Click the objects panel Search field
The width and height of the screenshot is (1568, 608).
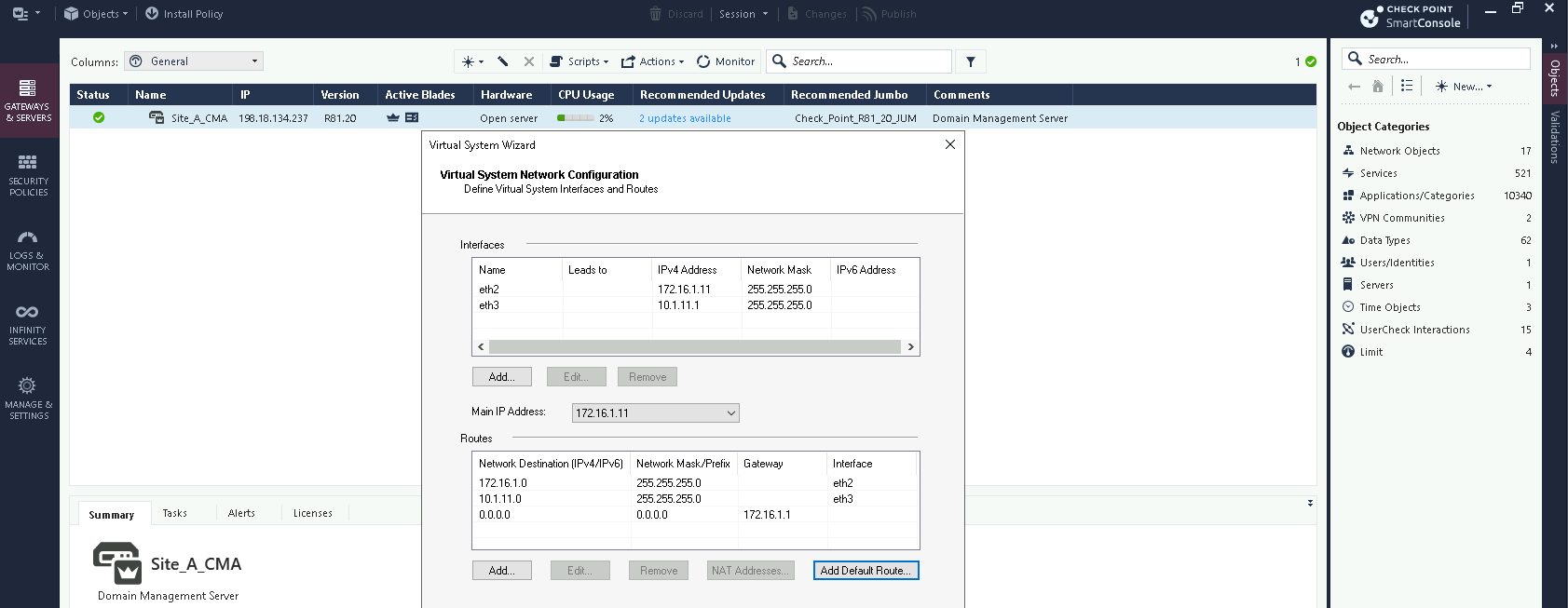point(1444,60)
